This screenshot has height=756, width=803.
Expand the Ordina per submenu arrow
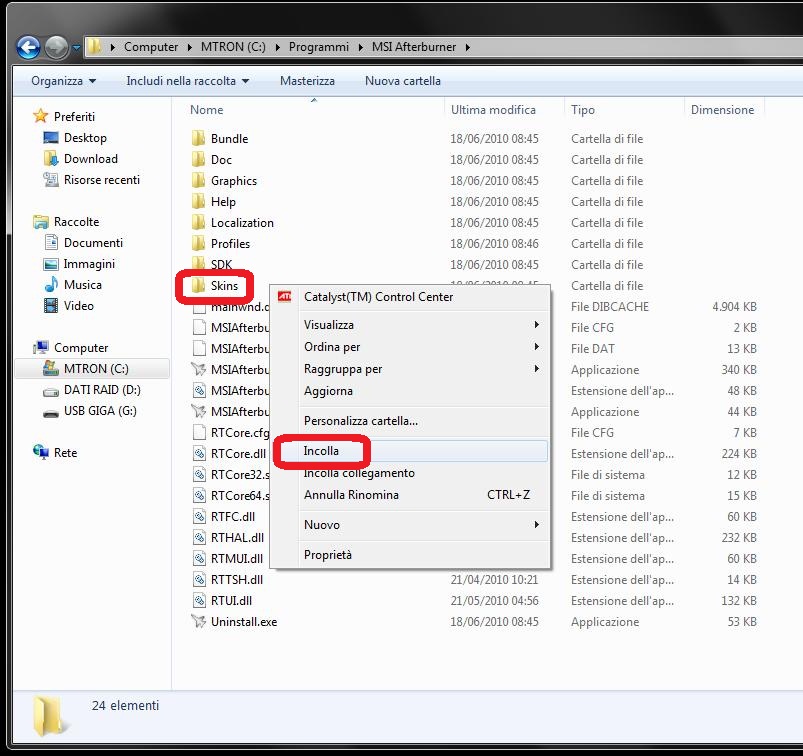(536, 347)
